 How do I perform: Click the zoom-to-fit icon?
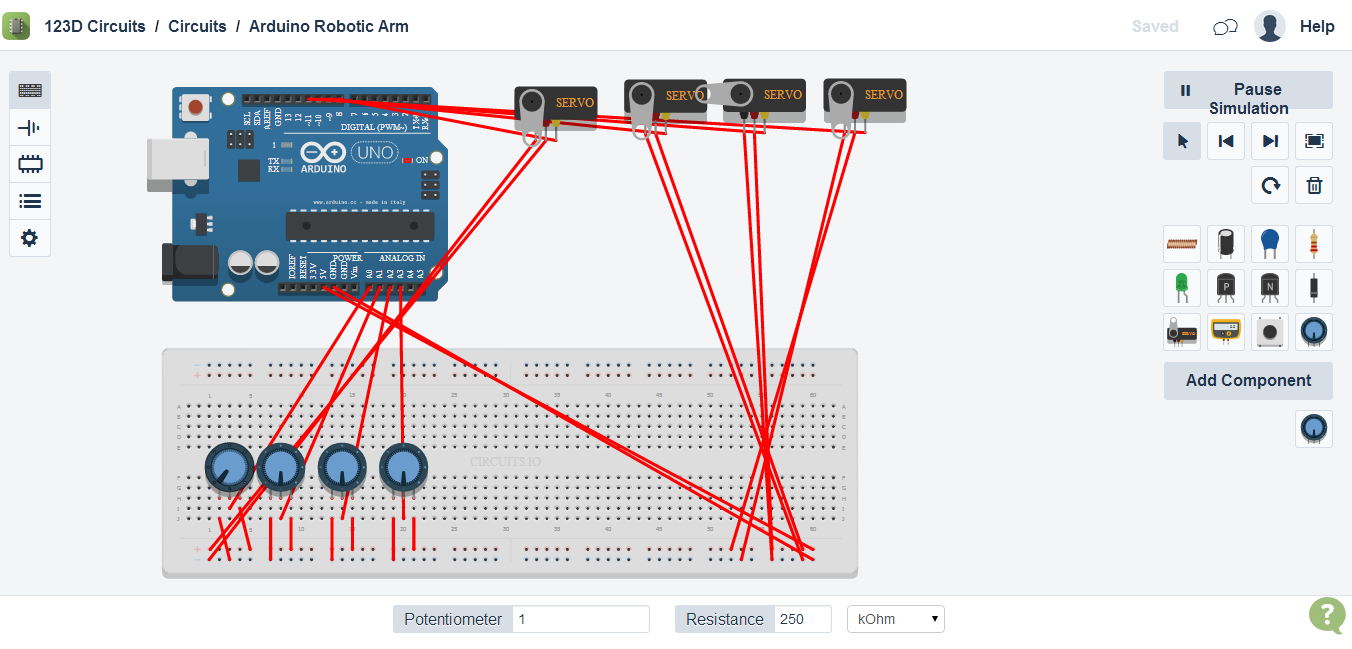pyautogui.click(x=1314, y=140)
